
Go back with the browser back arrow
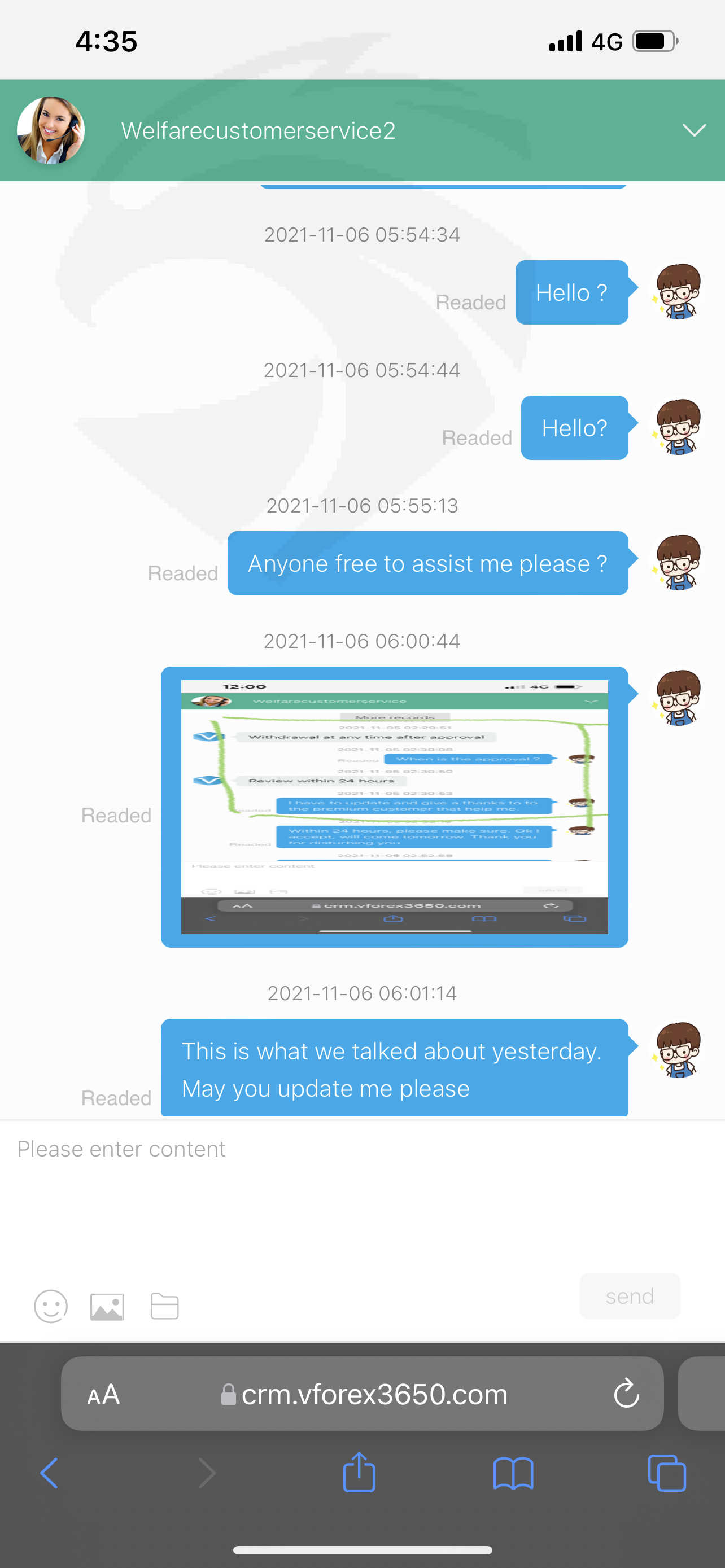coord(49,1473)
